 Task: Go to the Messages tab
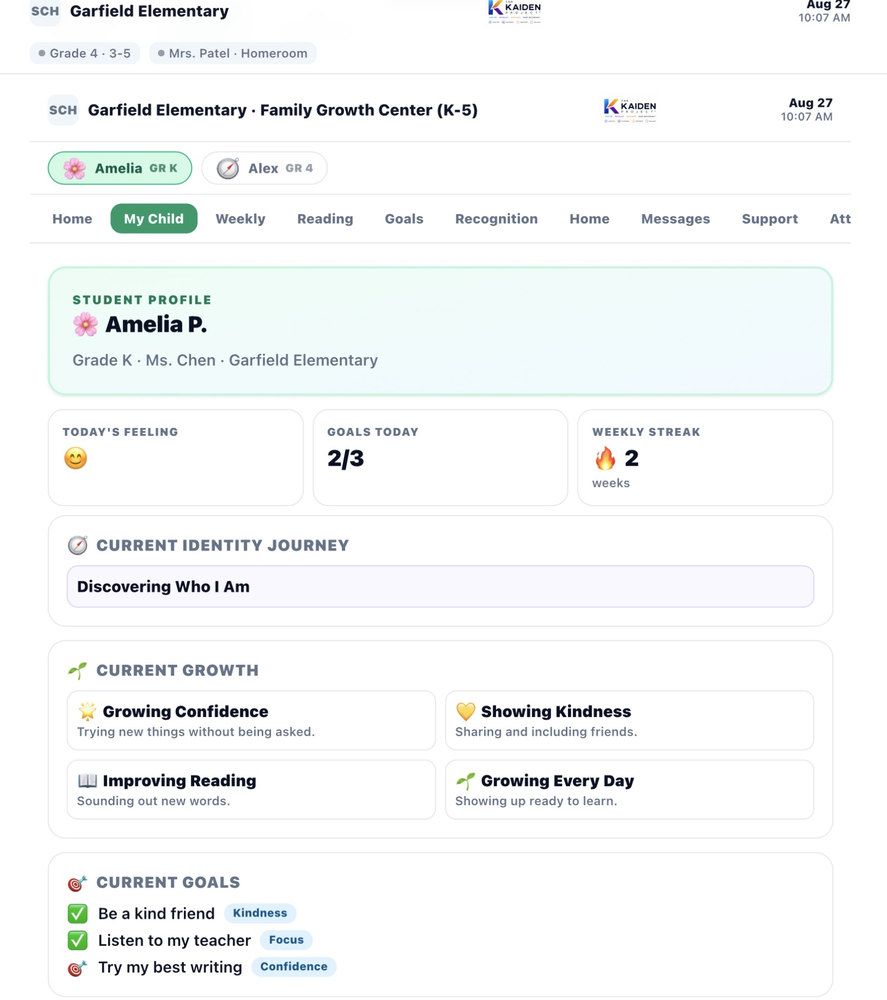pos(675,219)
